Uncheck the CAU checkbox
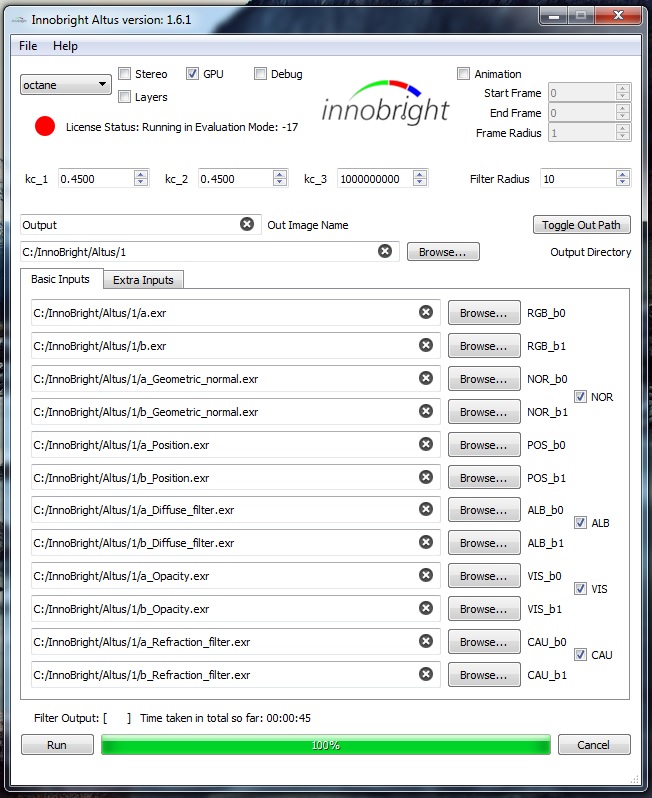 tap(580, 654)
